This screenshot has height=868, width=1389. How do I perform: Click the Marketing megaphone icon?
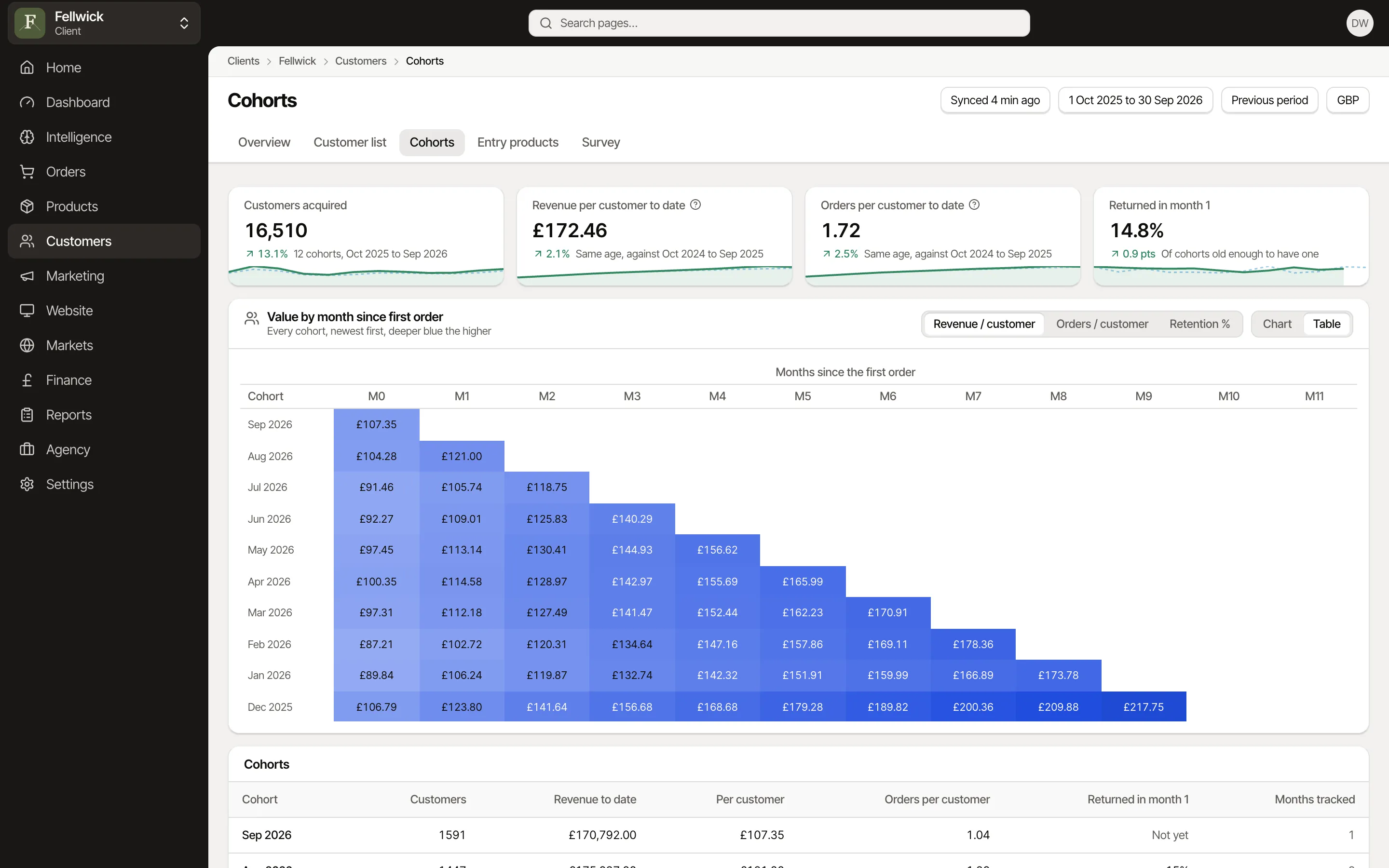tap(27, 276)
